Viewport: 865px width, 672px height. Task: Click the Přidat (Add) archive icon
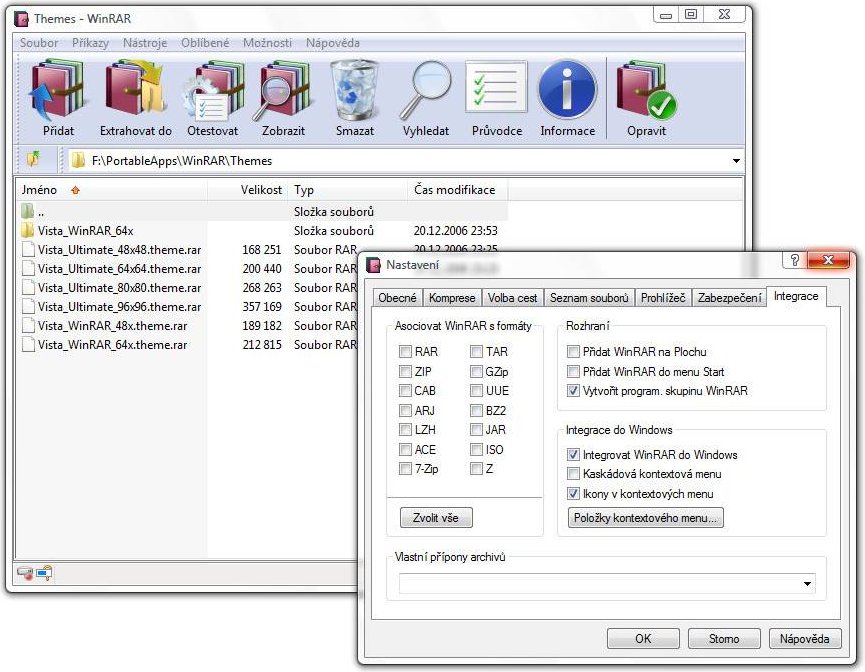coord(58,90)
